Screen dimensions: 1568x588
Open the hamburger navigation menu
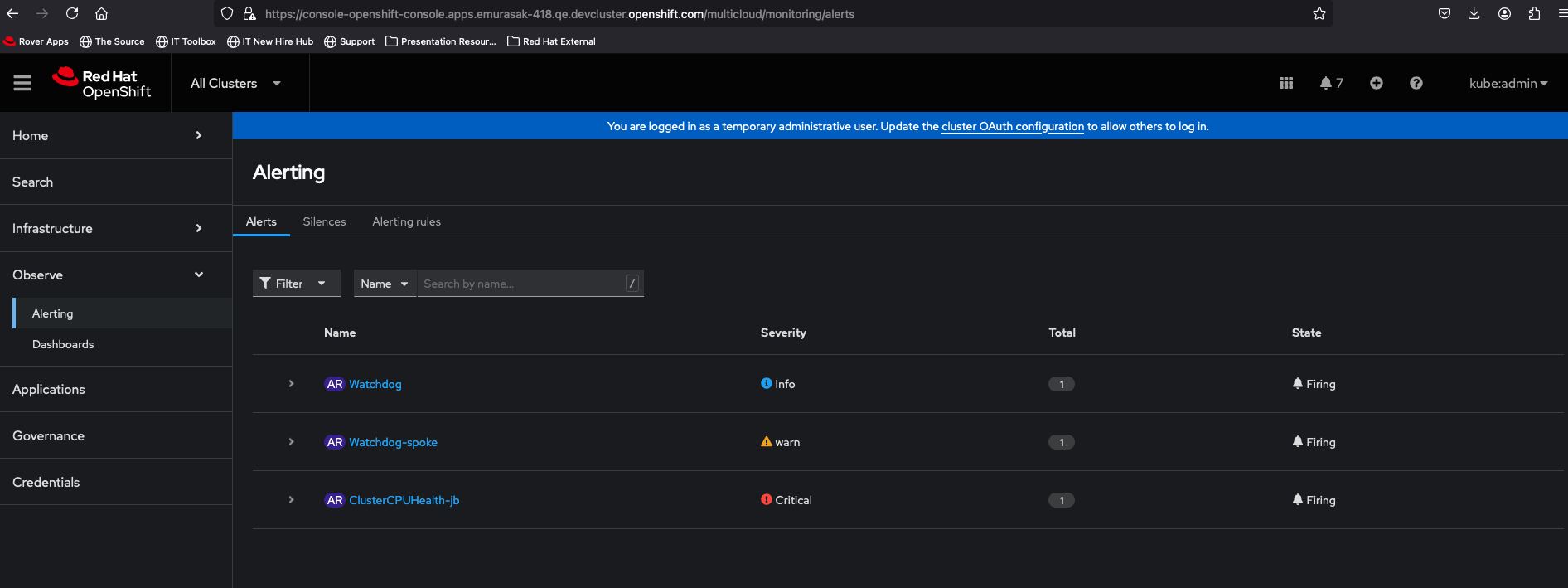coord(22,83)
